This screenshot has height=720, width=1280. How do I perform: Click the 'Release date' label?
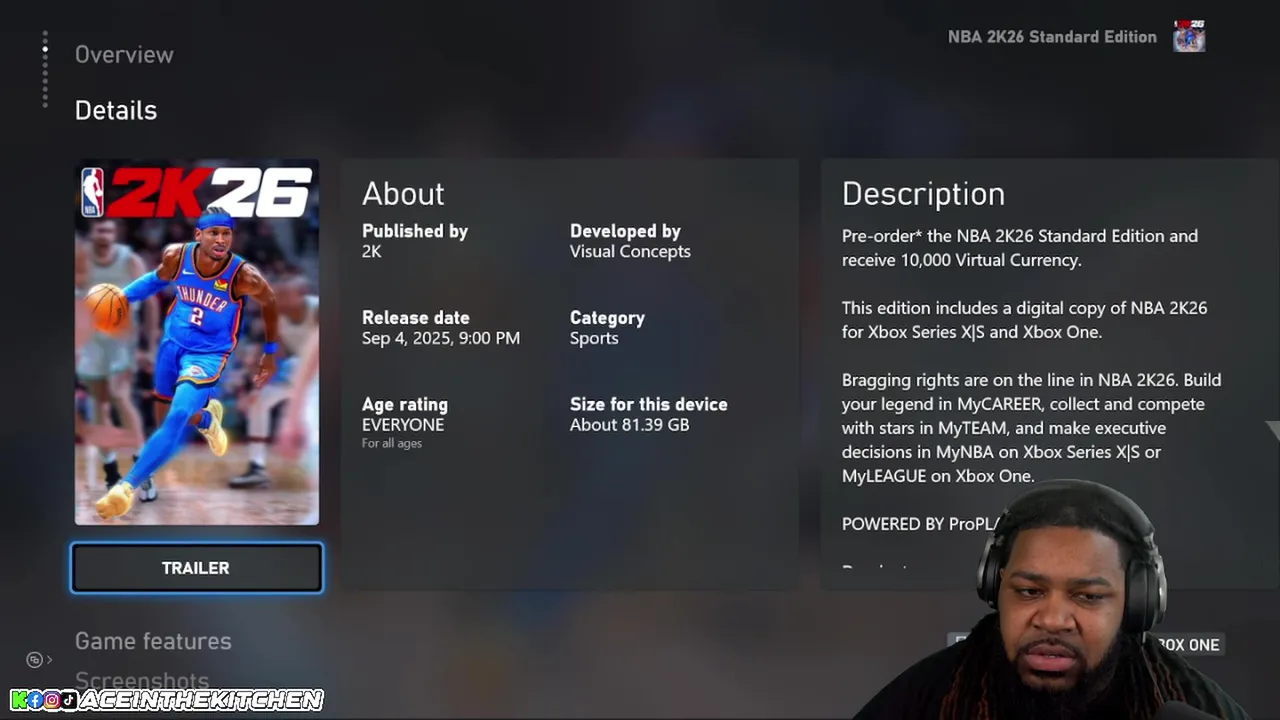pyautogui.click(x=415, y=318)
